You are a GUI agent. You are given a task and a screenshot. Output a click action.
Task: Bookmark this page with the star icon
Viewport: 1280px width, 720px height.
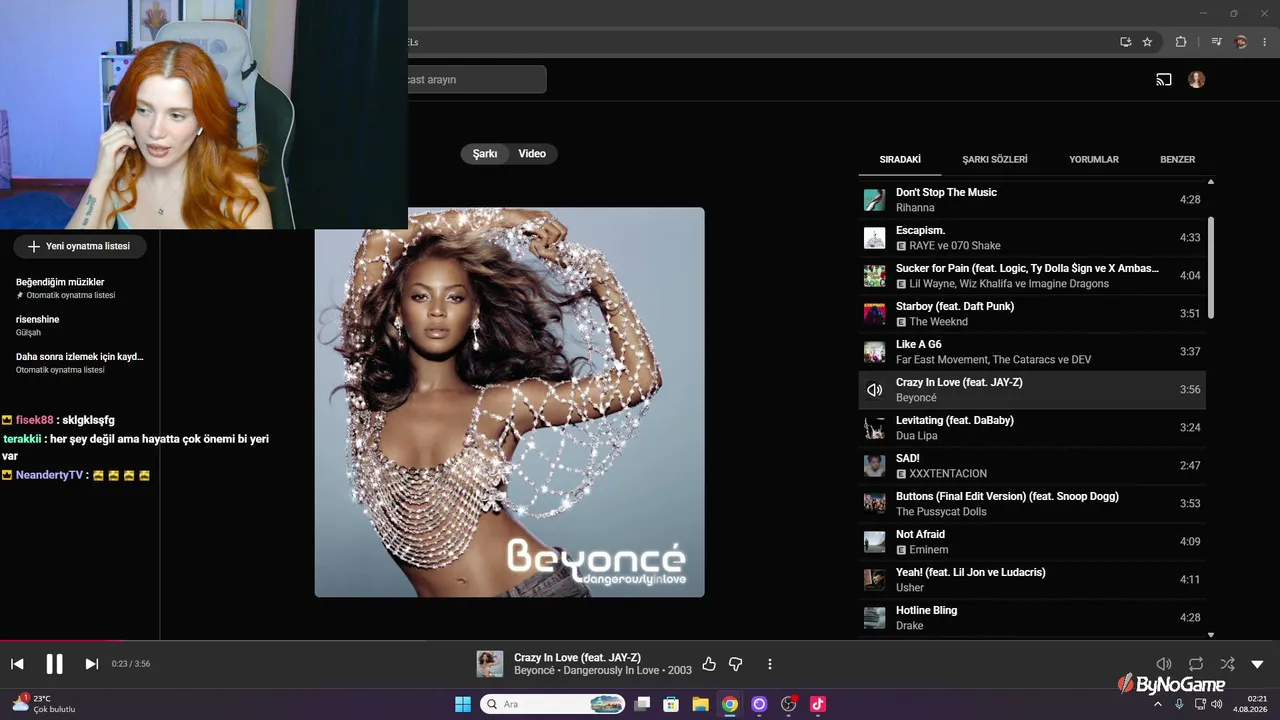[x=1147, y=42]
